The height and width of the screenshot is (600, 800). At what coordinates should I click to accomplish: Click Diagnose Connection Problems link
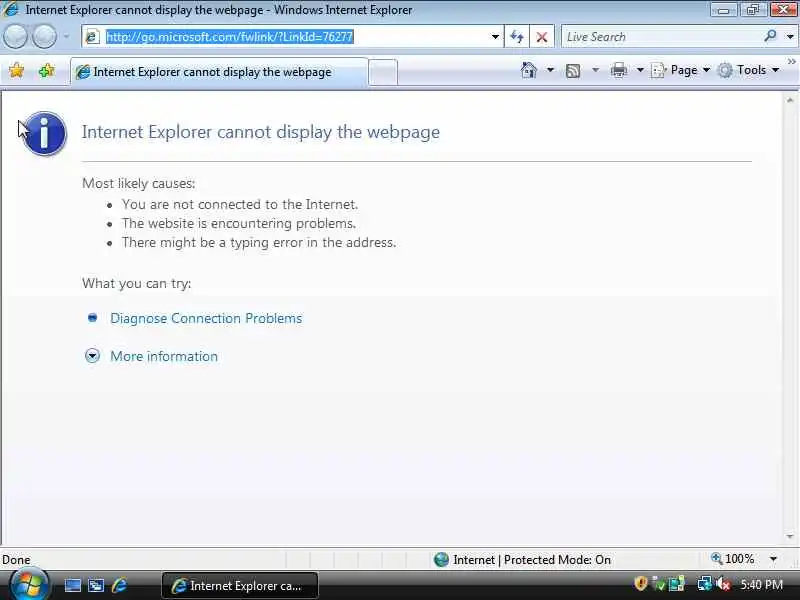tap(206, 318)
